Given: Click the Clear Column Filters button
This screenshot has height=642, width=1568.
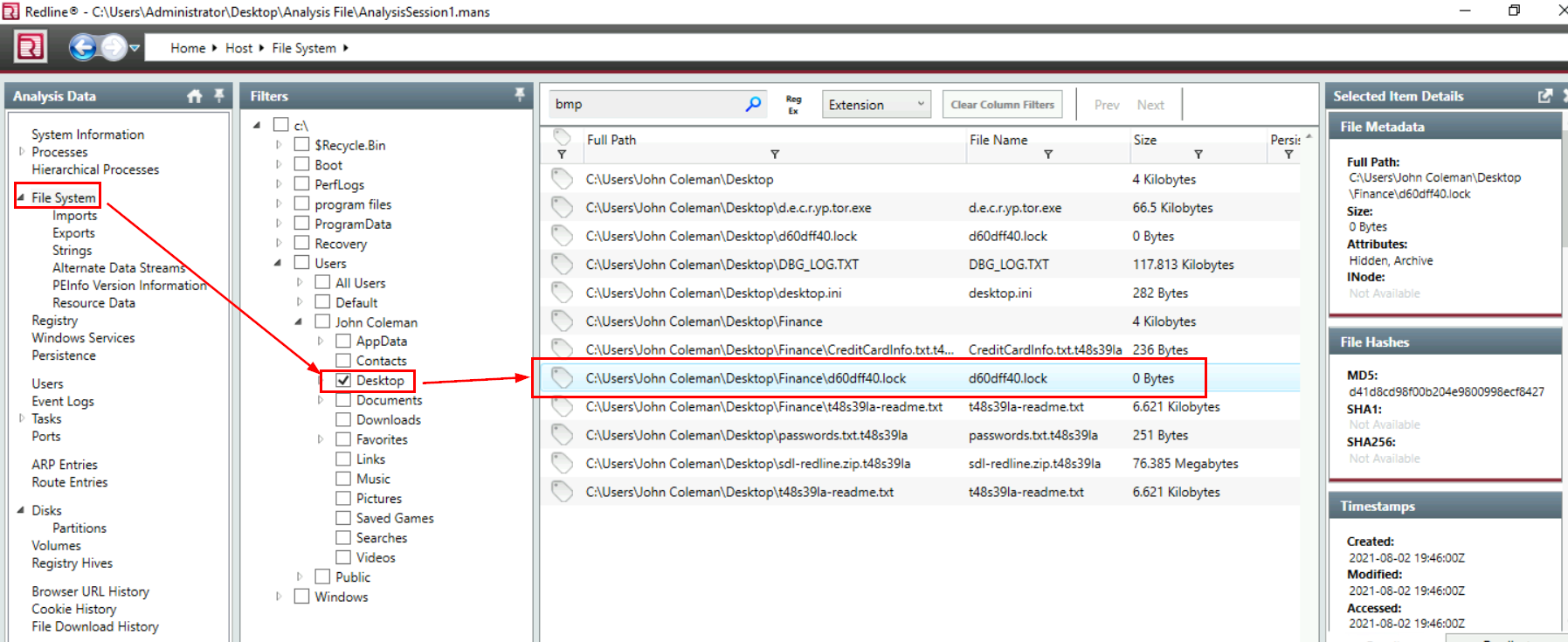Looking at the screenshot, I should tap(1002, 105).
